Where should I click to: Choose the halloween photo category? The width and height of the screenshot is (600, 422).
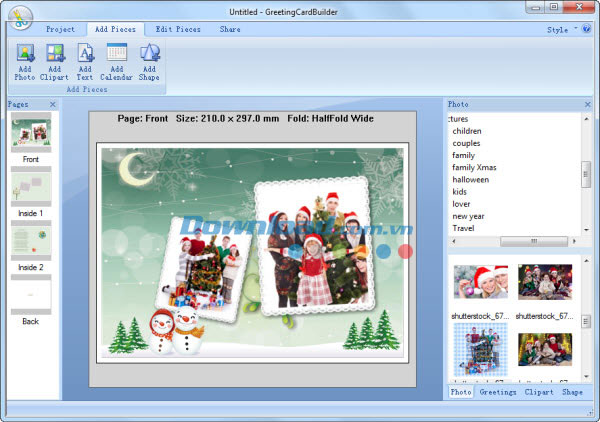pyautogui.click(x=470, y=180)
